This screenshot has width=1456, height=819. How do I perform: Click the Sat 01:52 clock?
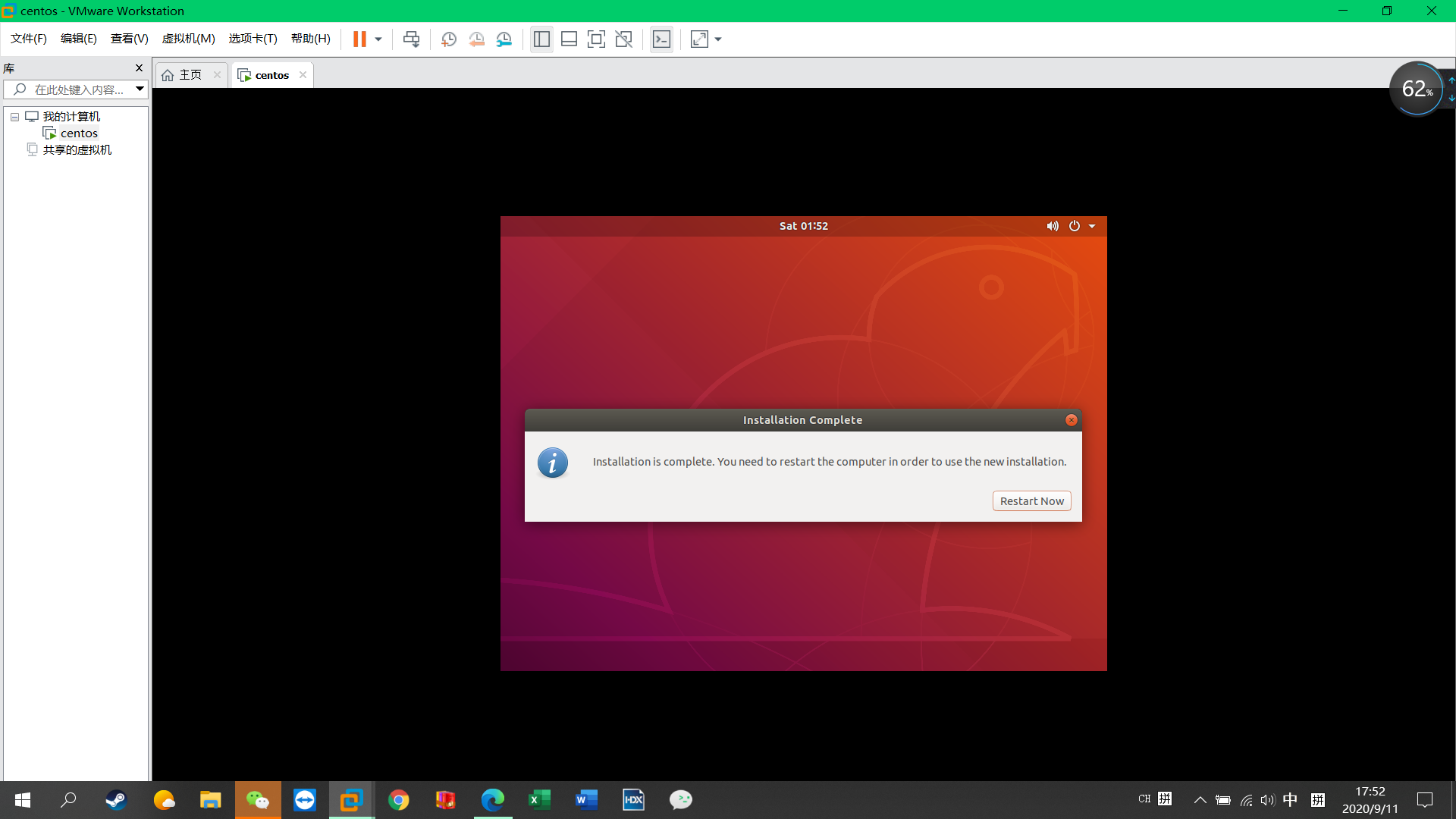(803, 226)
